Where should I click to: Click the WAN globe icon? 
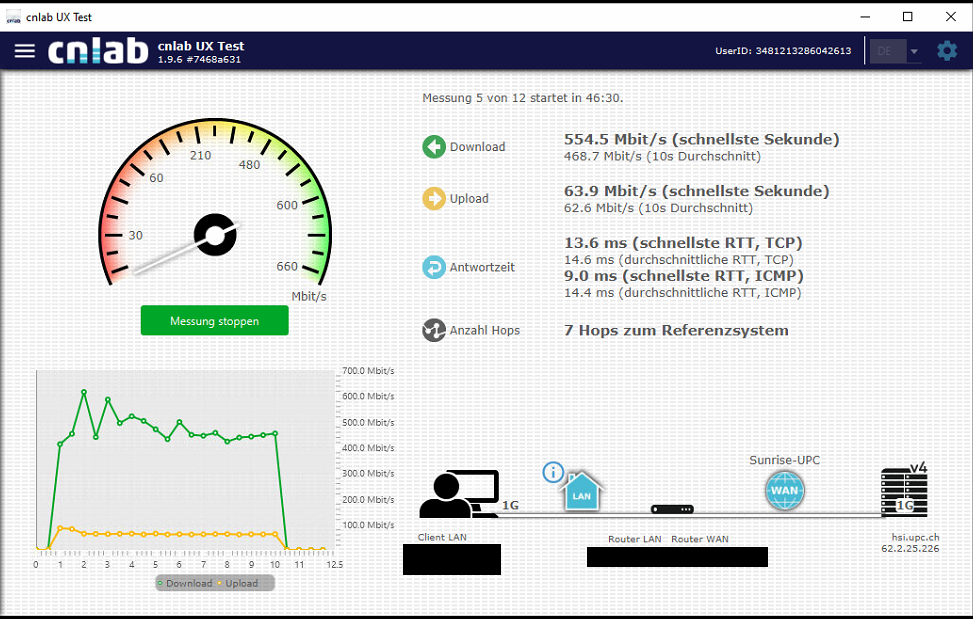coord(784,491)
